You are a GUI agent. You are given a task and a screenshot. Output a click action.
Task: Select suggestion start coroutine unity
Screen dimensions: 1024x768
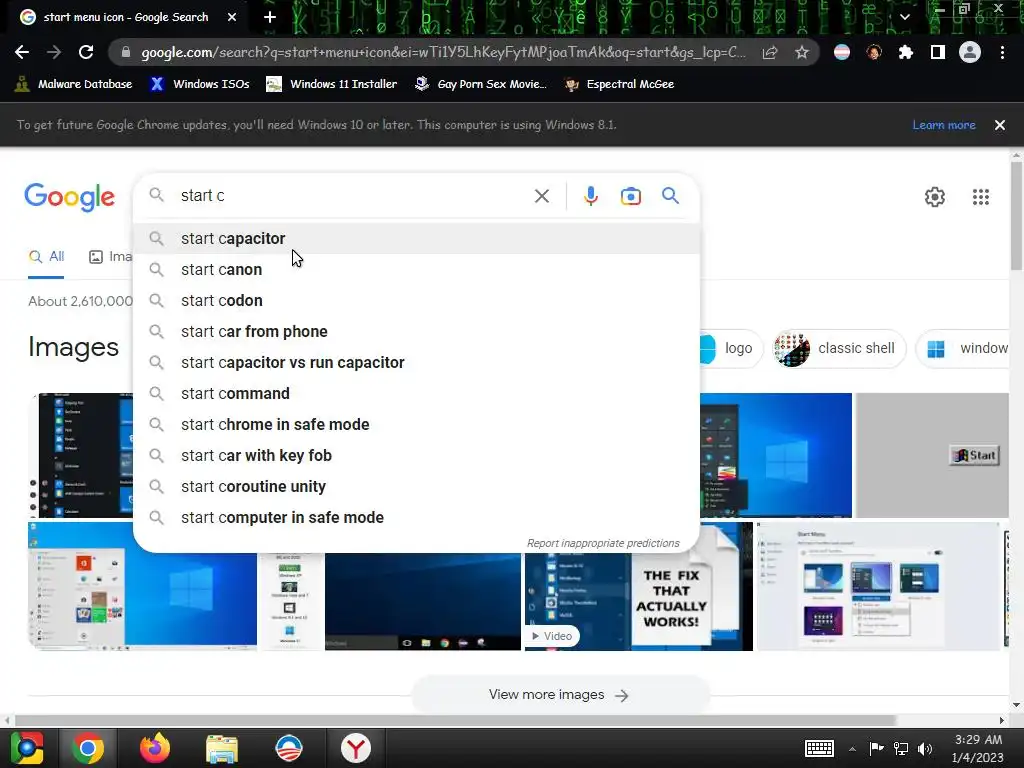pos(416,487)
